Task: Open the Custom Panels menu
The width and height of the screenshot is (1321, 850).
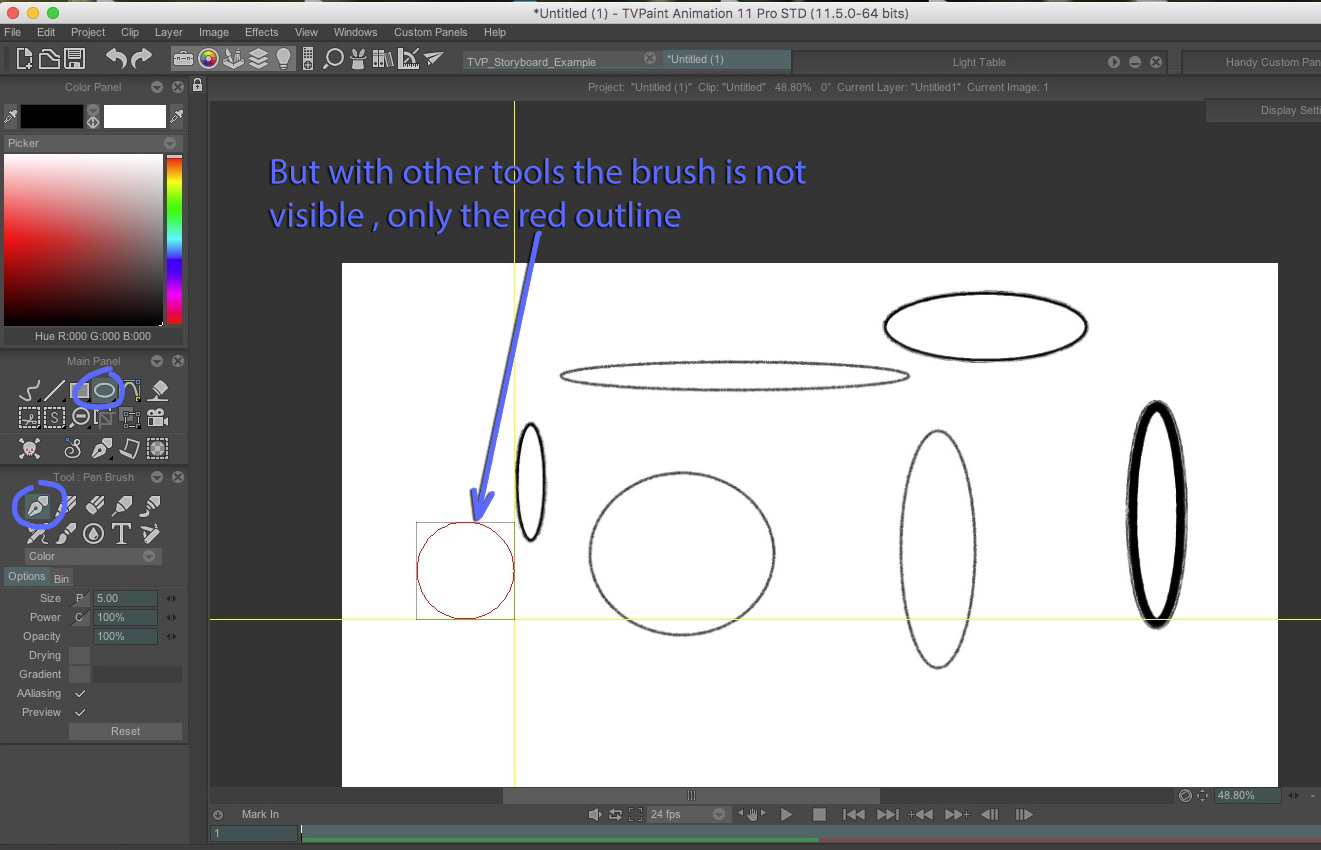Action: point(431,32)
